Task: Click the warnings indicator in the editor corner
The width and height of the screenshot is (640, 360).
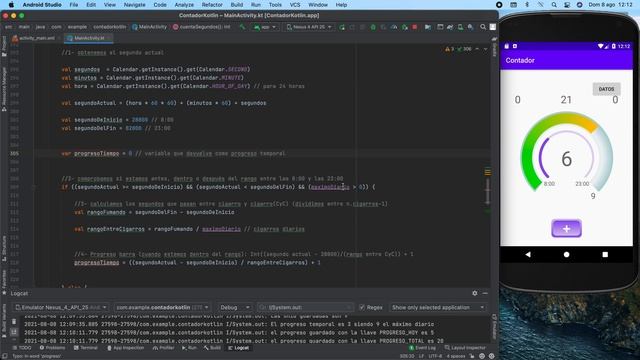Action: (449, 49)
